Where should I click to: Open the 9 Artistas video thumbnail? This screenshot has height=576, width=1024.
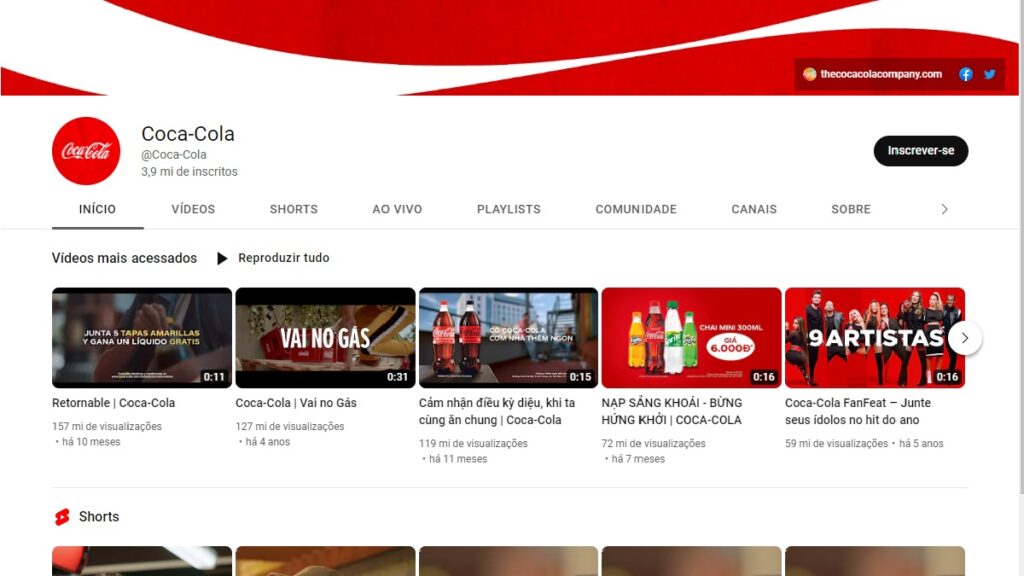pyautogui.click(x=874, y=338)
